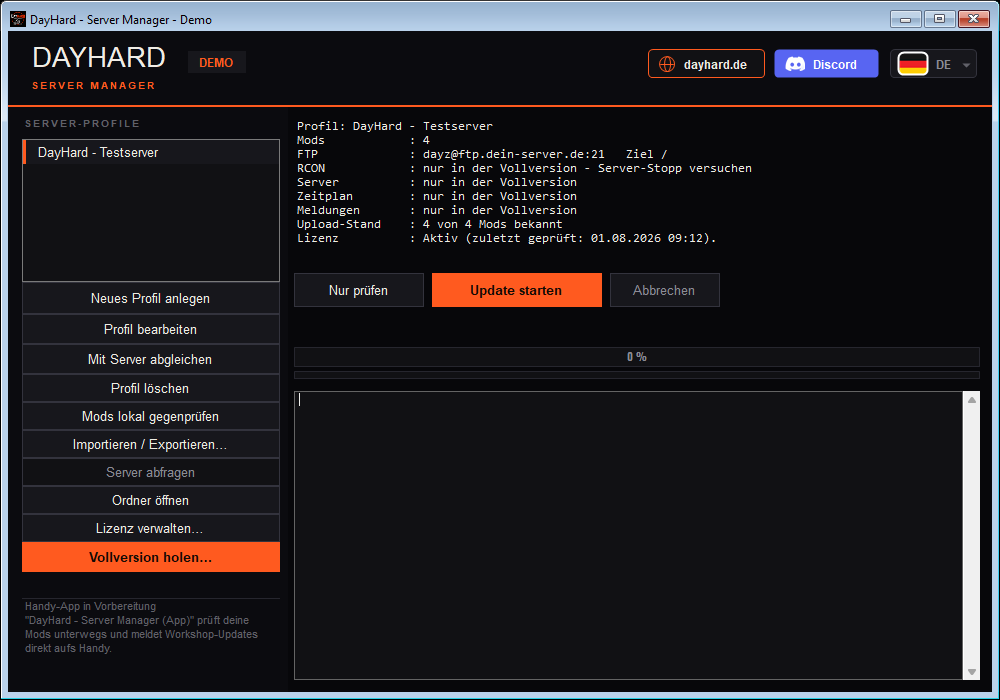Click Profil bearbeiten
Image resolution: width=1000 pixels, height=700 pixels.
(151, 329)
